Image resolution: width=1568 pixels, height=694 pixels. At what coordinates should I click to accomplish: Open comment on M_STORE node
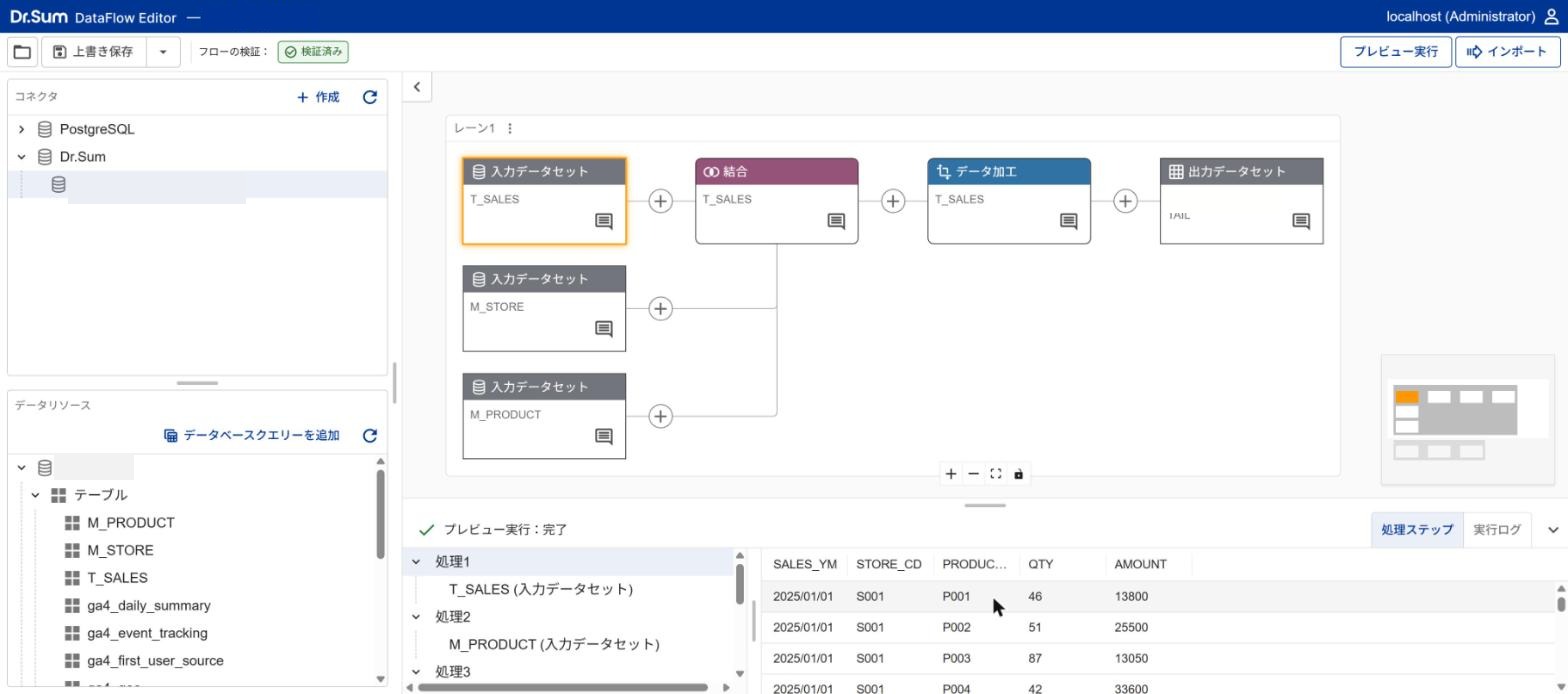[604, 329]
